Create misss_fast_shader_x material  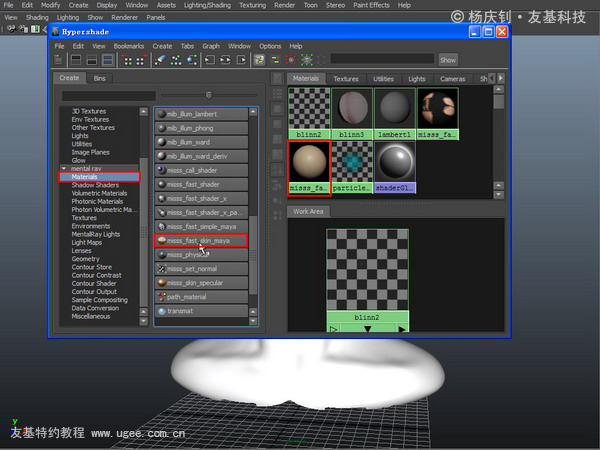(x=201, y=199)
